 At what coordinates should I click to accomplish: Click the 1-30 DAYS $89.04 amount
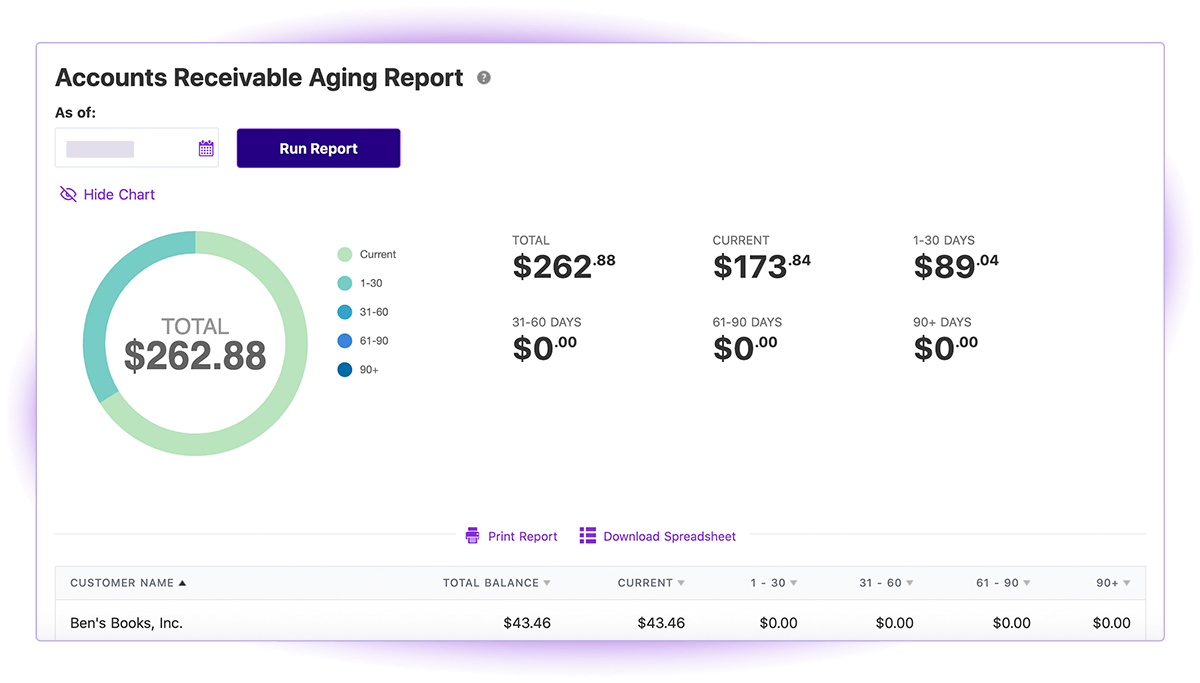pos(956,265)
